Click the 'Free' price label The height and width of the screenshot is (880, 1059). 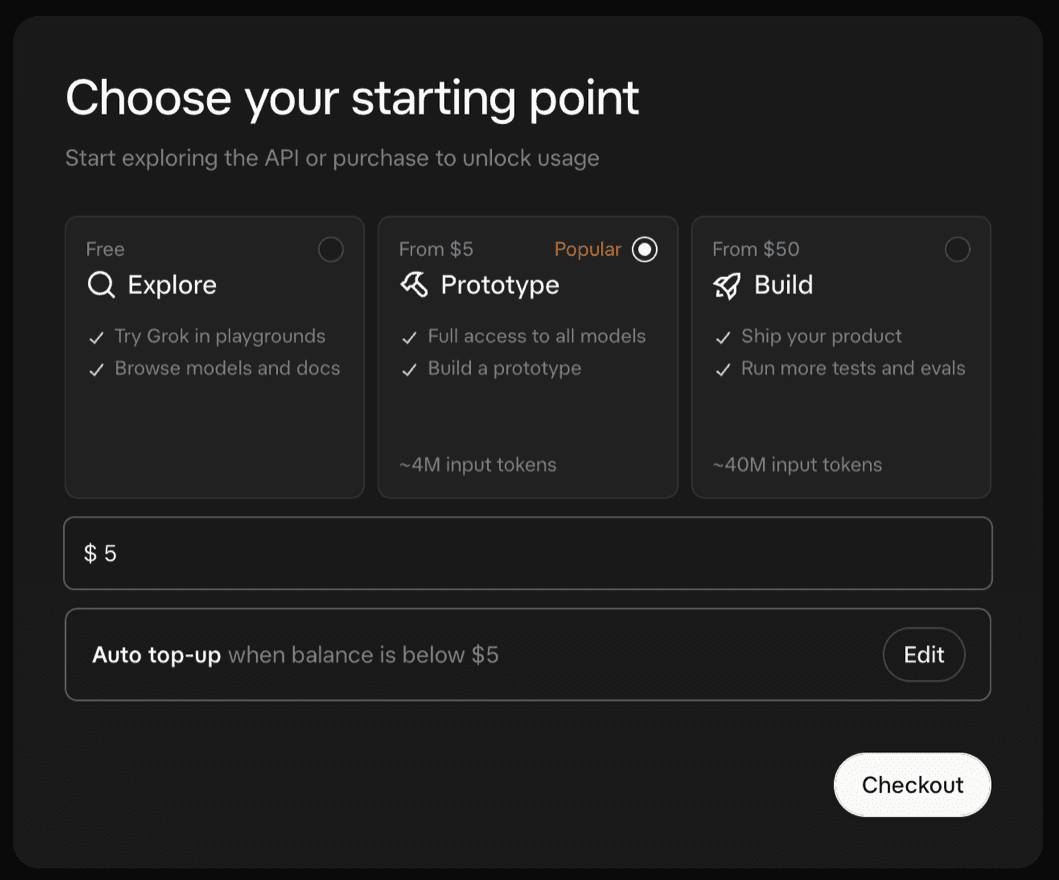105,249
